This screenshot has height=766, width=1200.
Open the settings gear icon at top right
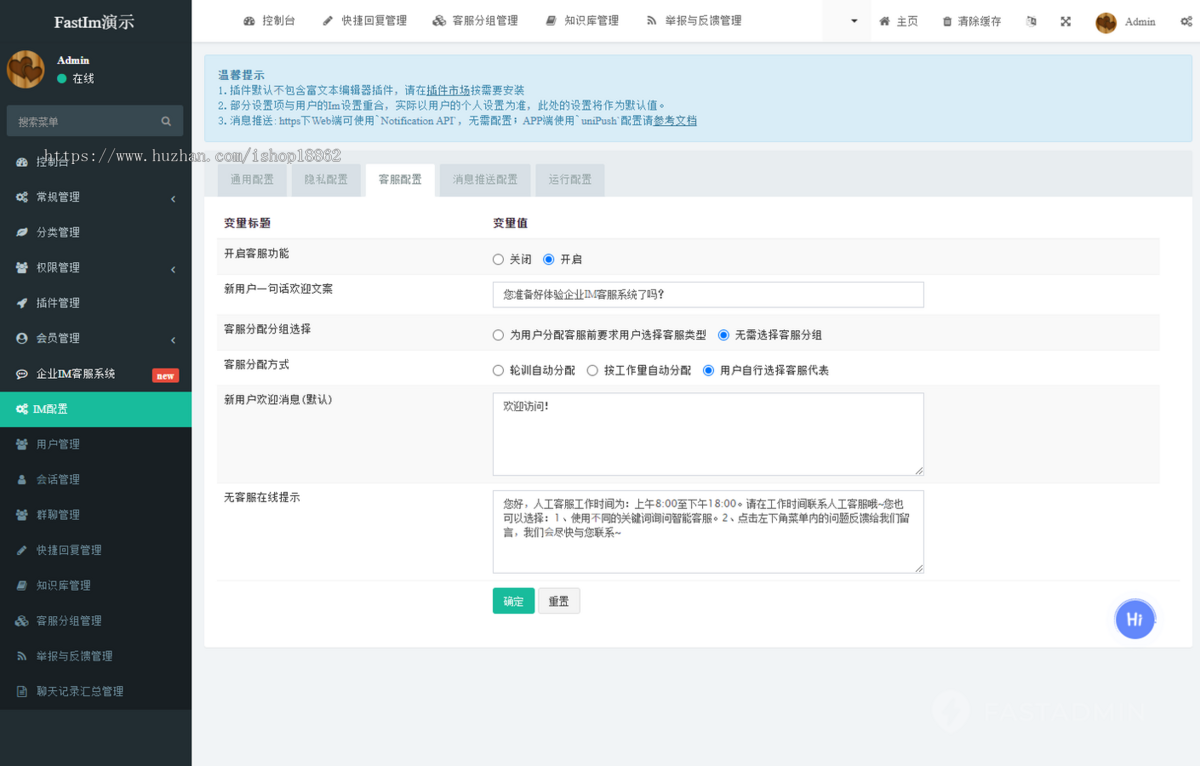[1184, 20]
